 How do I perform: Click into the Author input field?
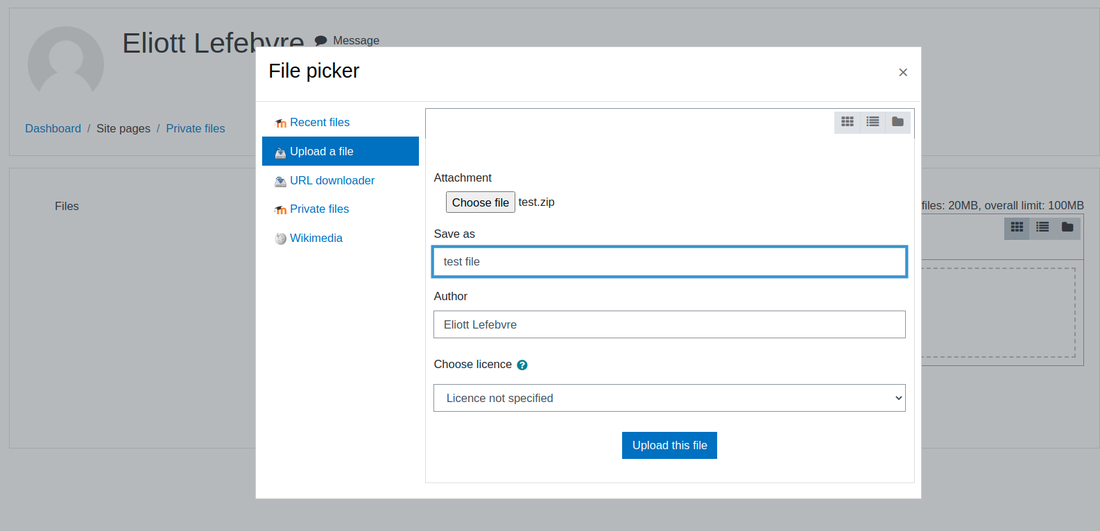669,325
